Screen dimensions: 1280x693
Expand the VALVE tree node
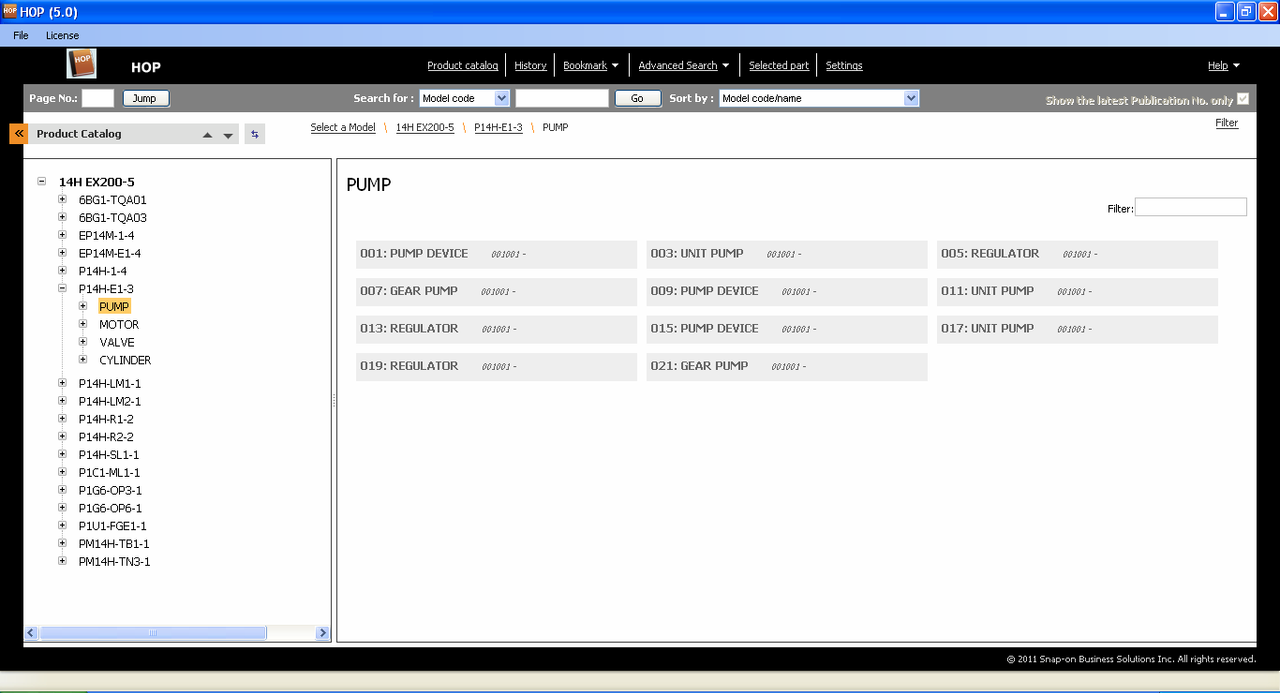coord(83,342)
